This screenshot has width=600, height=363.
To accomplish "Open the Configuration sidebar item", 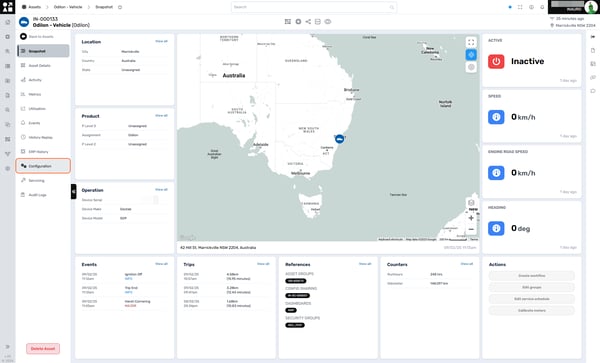I will (43, 166).
